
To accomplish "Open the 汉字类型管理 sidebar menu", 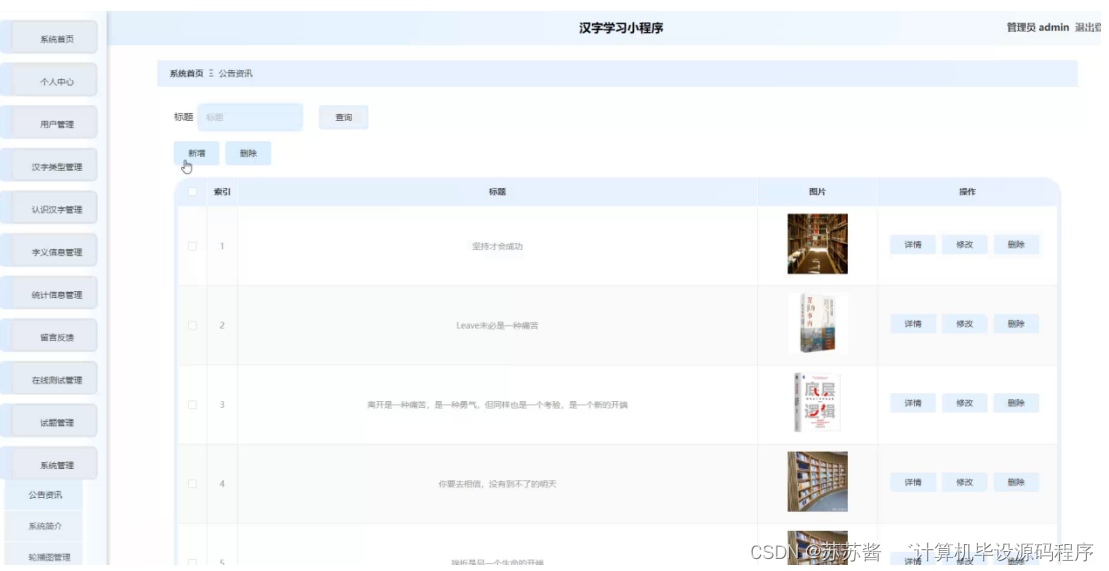I will 50,166.
